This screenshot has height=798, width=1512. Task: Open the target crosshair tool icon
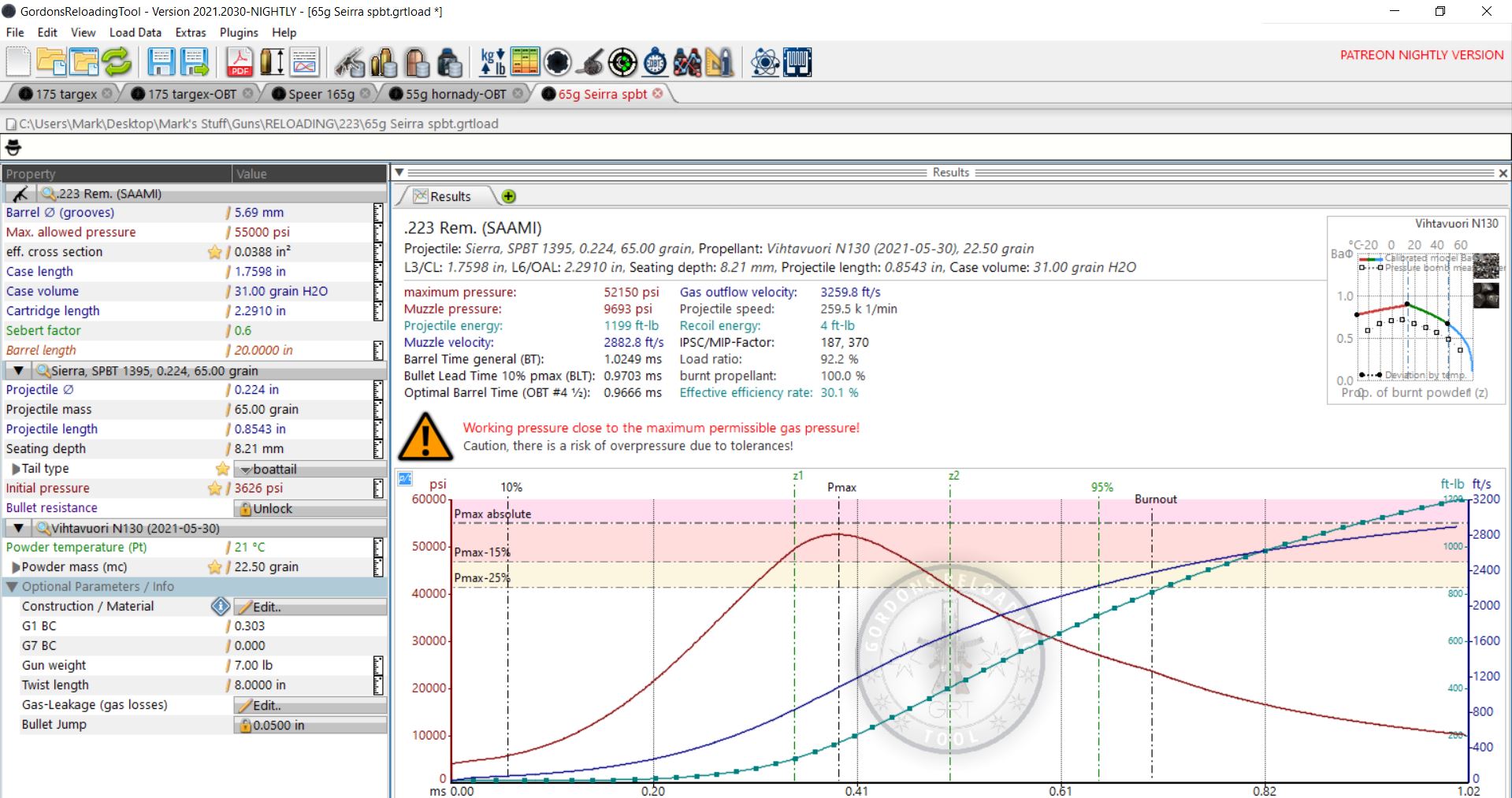click(x=622, y=61)
